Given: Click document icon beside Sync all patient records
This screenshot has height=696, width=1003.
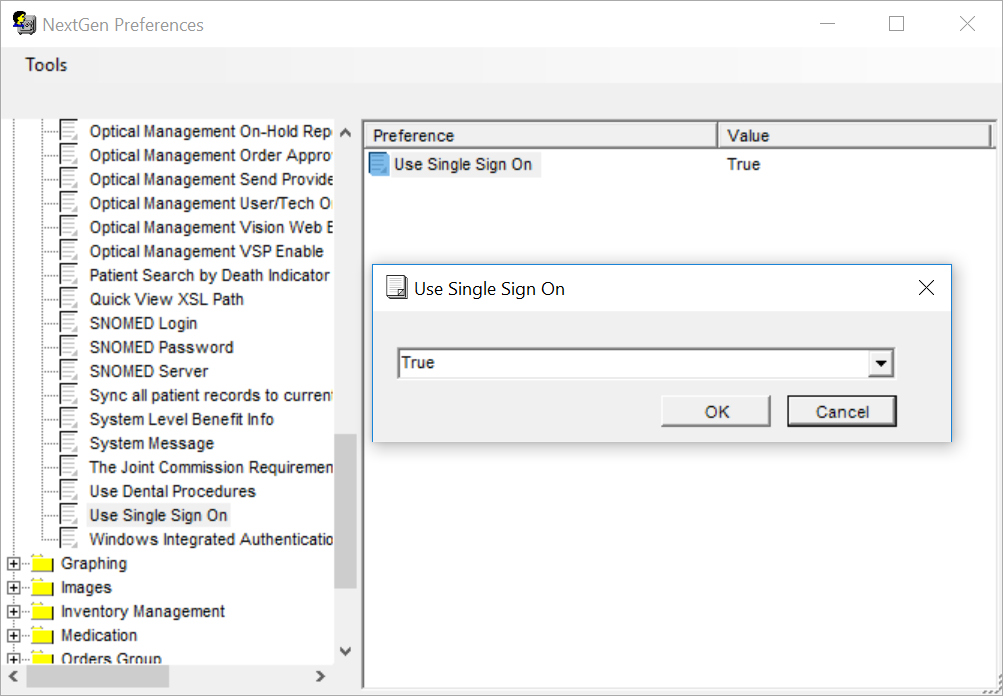Looking at the screenshot, I should (68, 395).
